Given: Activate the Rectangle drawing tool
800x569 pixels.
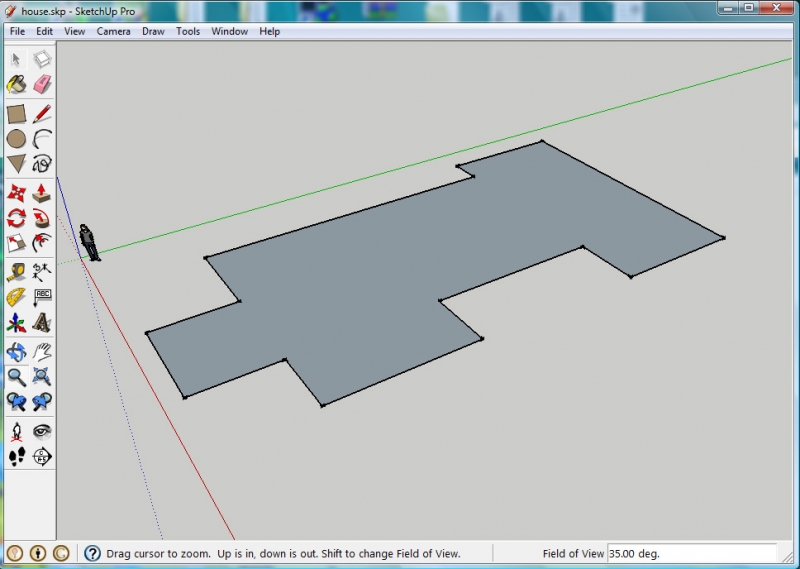Looking at the screenshot, I should (16, 114).
